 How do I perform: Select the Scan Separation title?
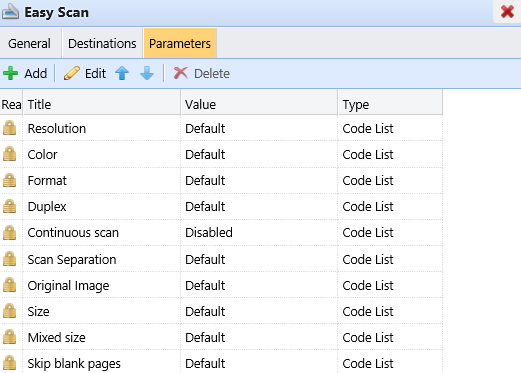pos(72,260)
